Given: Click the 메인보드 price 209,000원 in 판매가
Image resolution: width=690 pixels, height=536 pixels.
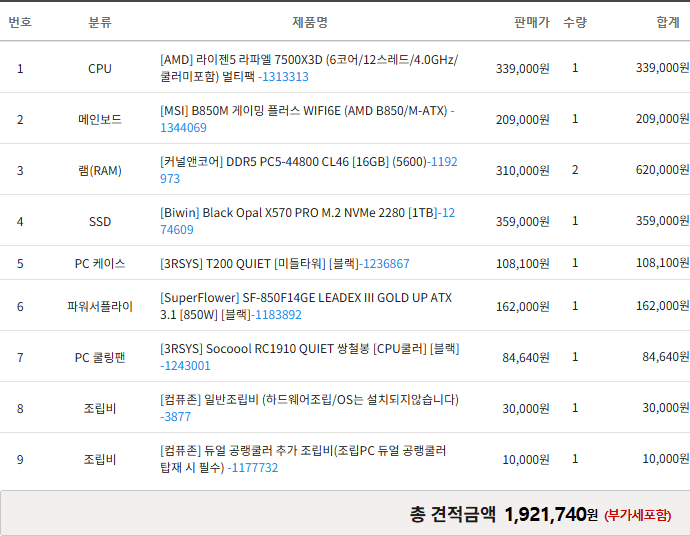Looking at the screenshot, I should coord(523,120).
